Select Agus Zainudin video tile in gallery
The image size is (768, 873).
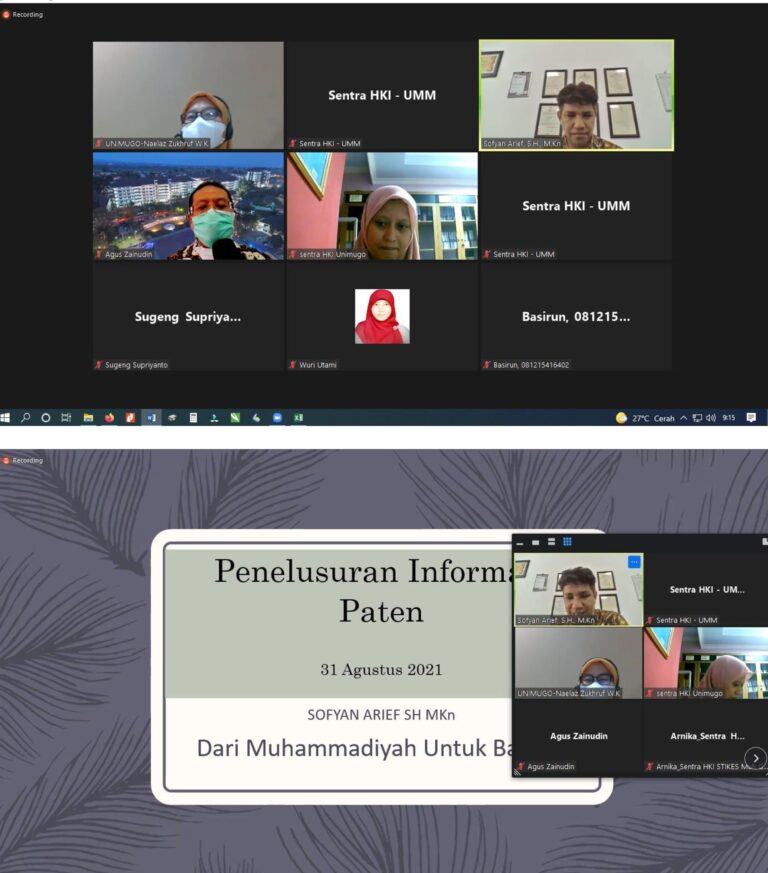(188, 206)
